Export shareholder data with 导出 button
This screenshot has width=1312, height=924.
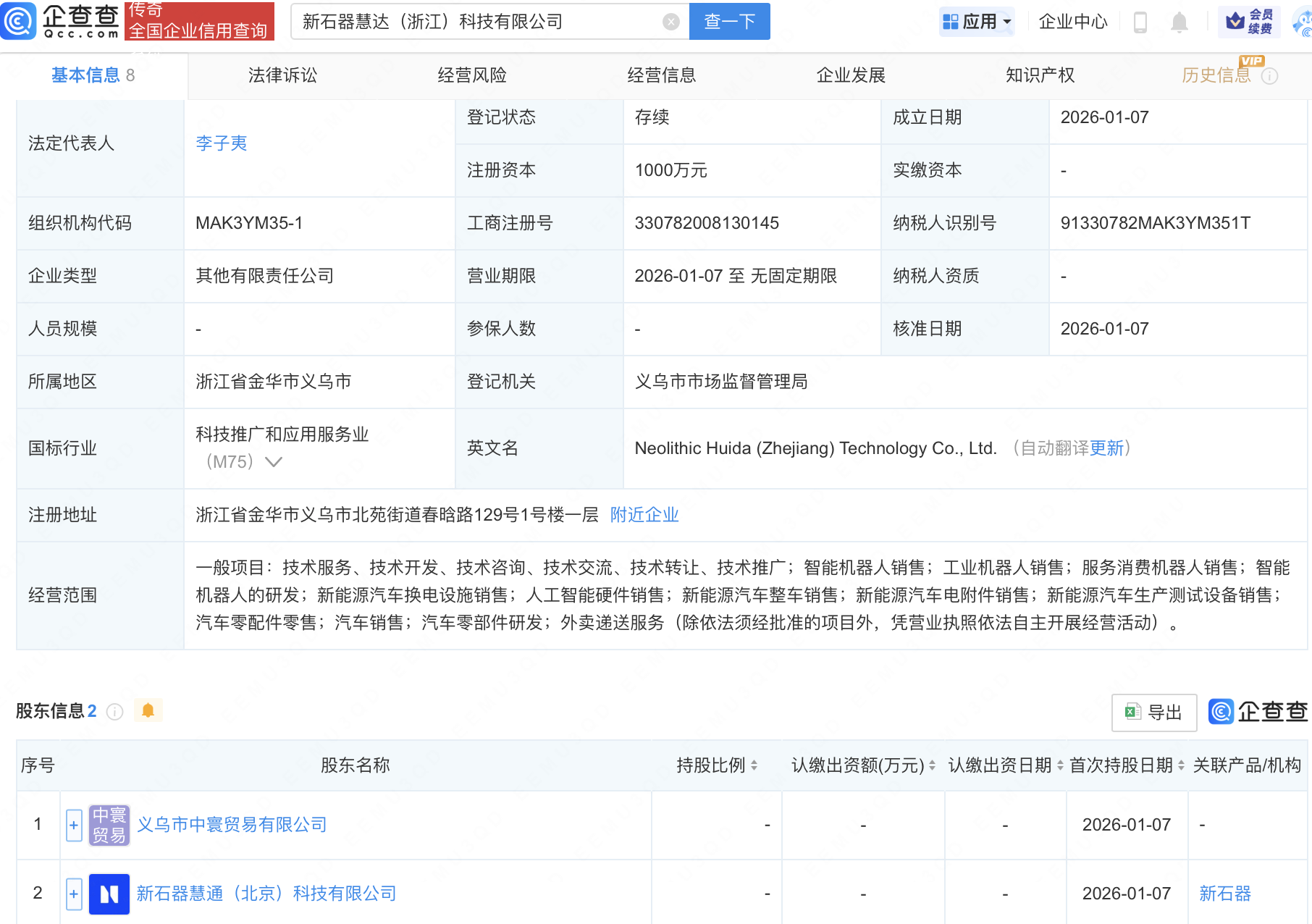pos(1154,713)
